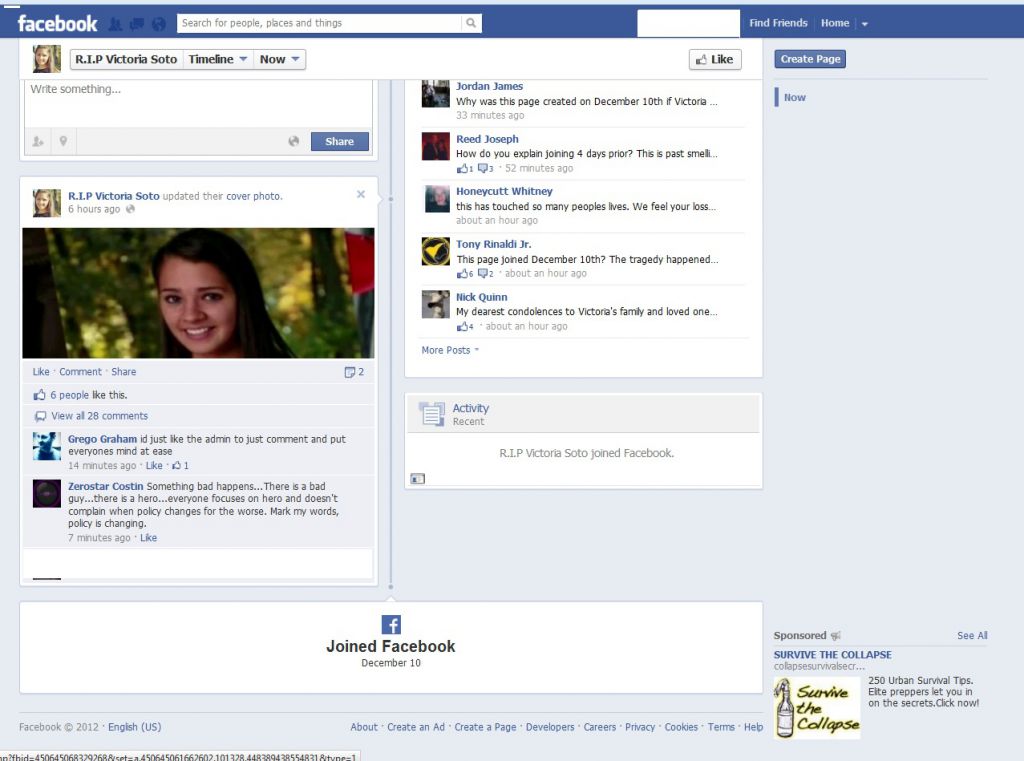Viewport: 1024px width, 761px height.
Task: Like Grego Graham's comment
Action: pos(154,466)
